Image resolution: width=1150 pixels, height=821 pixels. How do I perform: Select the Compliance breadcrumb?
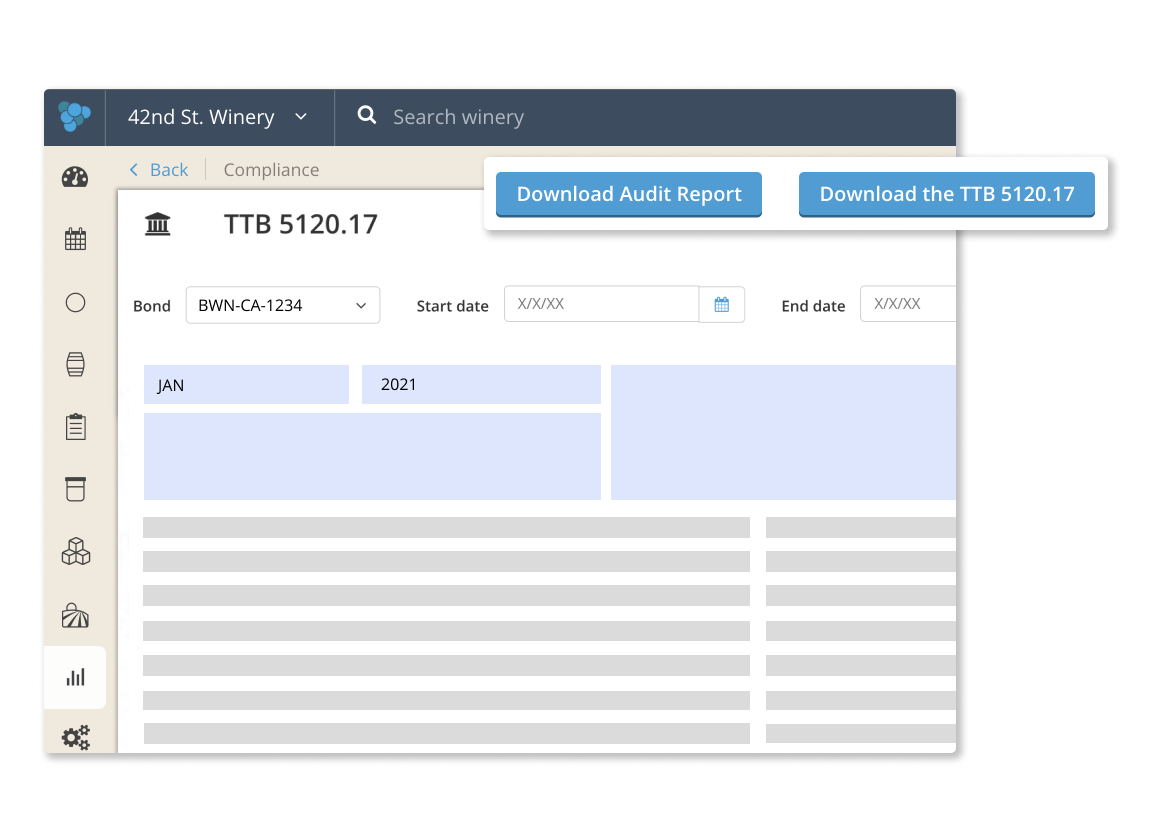click(x=271, y=170)
